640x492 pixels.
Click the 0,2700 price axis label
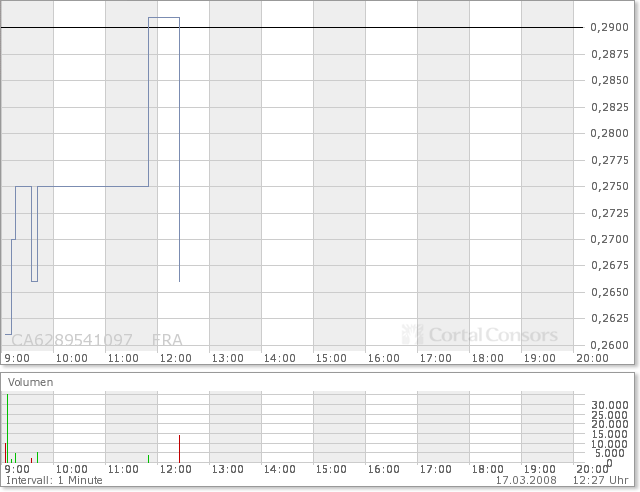coord(609,239)
